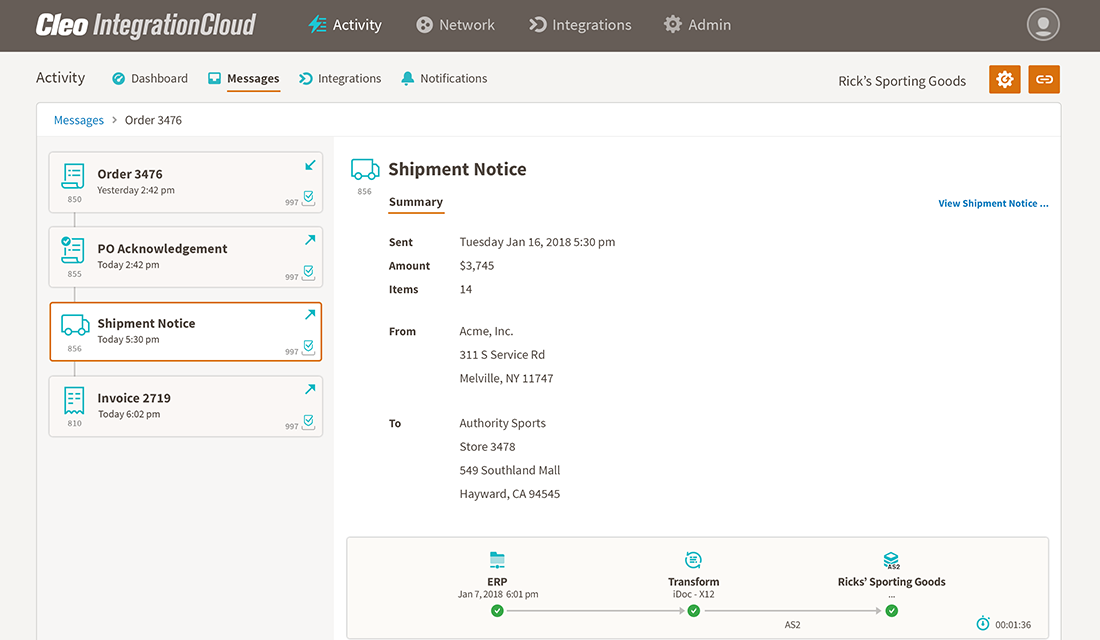This screenshot has width=1100, height=640.
Task: Open the user profile avatar
Action: click(x=1043, y=25)
